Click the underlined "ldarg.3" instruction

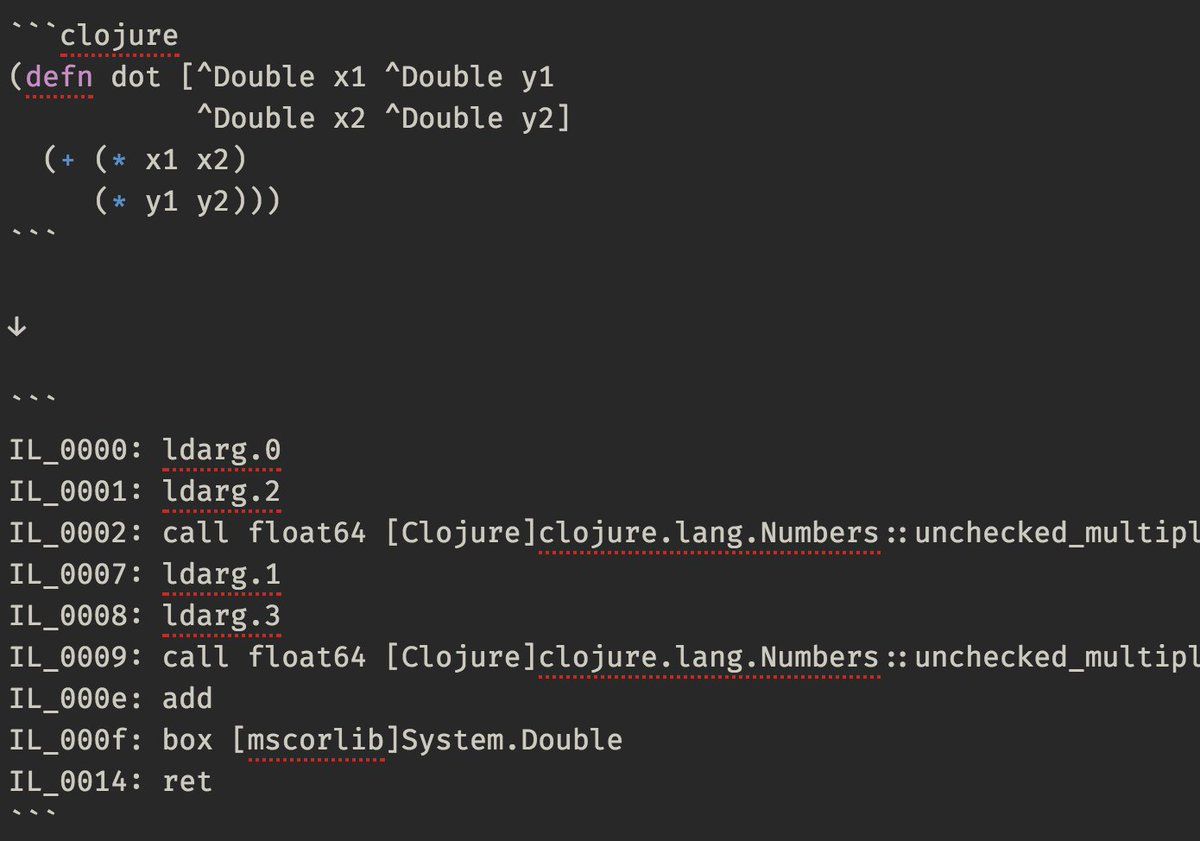pyautogui.click(x=221, y=616)
